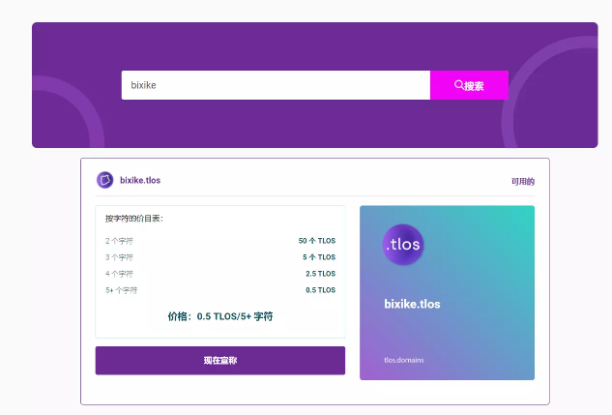Image resolution: width=612 pixels, height=415 pixels.
Task: Click the round .tlos logo on card
Action: (x=403, y=246)
